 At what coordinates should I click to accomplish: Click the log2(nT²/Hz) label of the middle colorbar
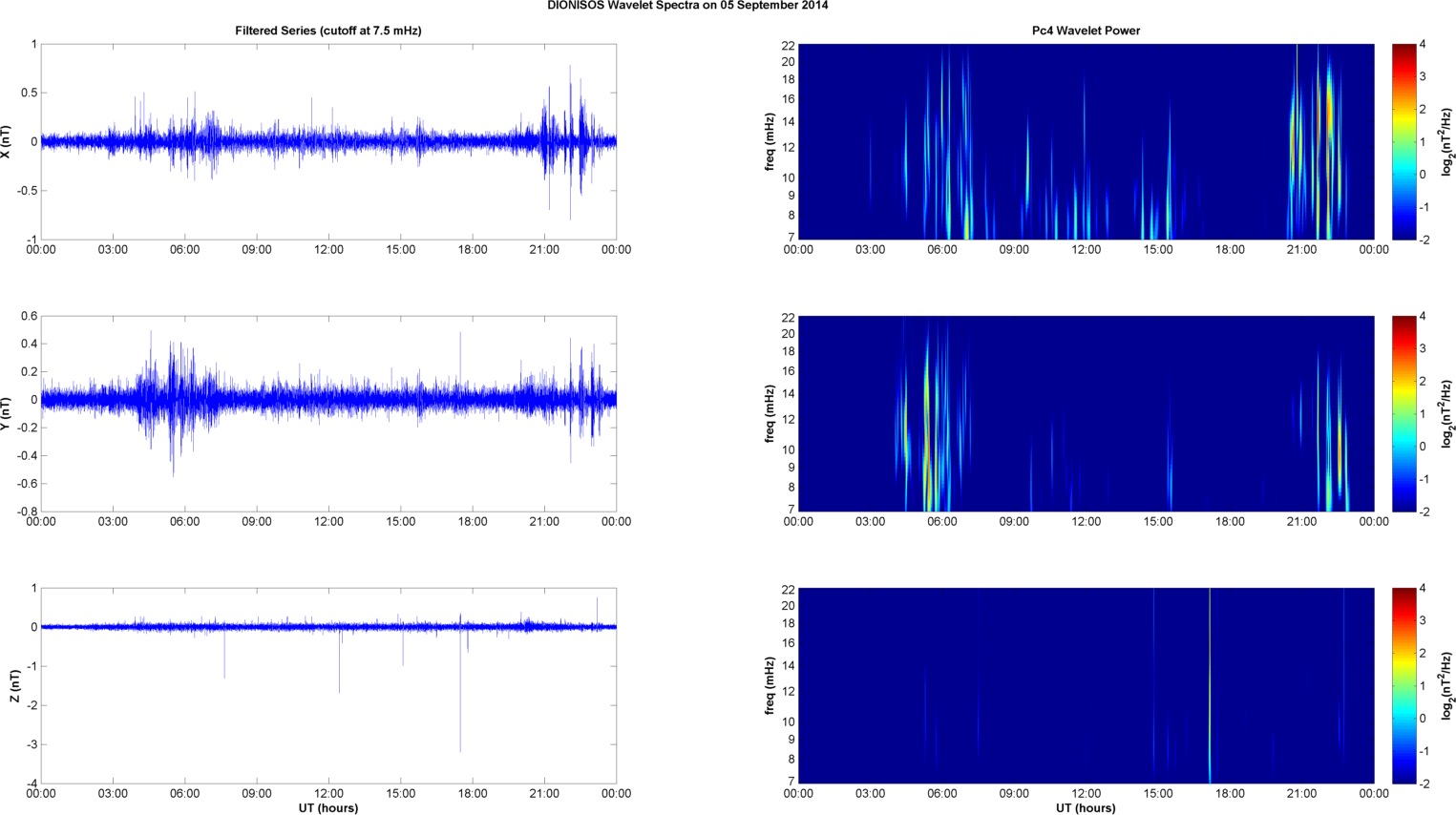[1447, 413]
